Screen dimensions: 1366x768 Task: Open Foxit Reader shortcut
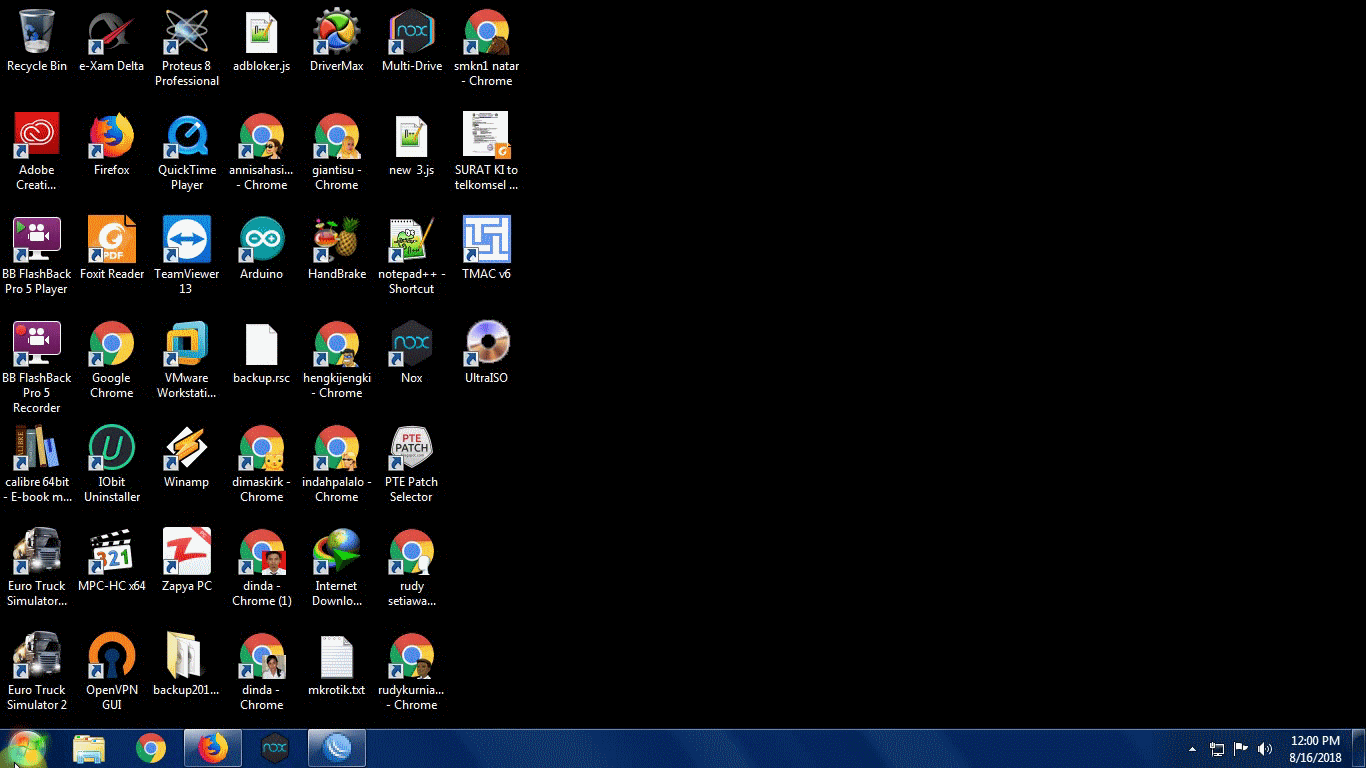pyautogui.click(x=112, y=249)
